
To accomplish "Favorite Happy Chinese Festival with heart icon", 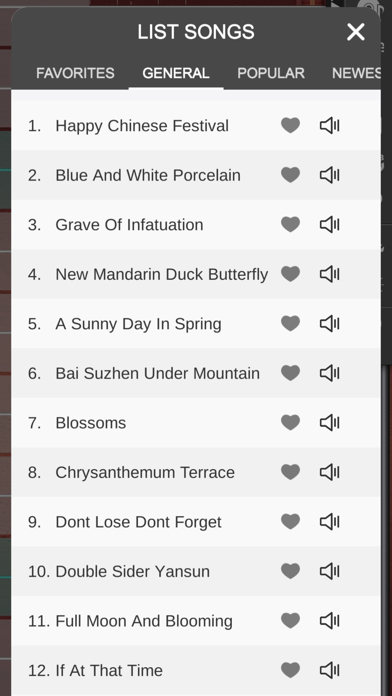I will [x=290, y=126].
